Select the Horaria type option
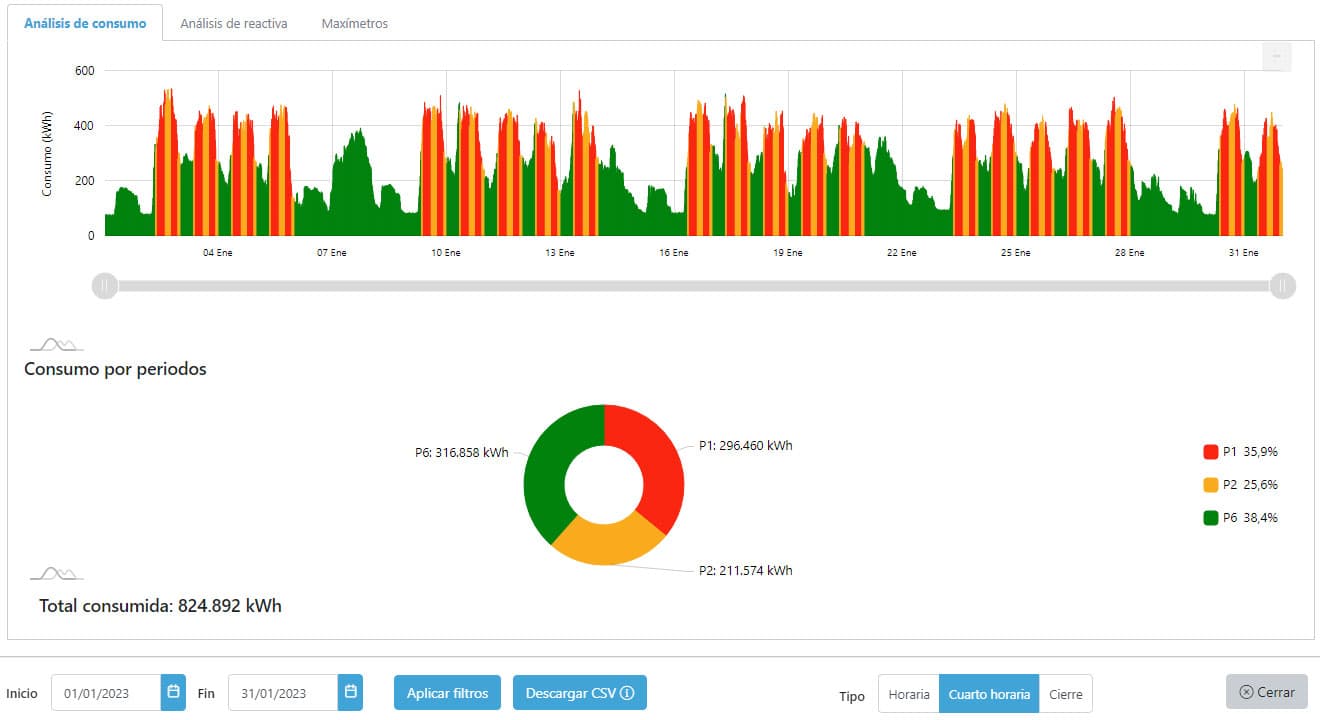 coord(909,694)
